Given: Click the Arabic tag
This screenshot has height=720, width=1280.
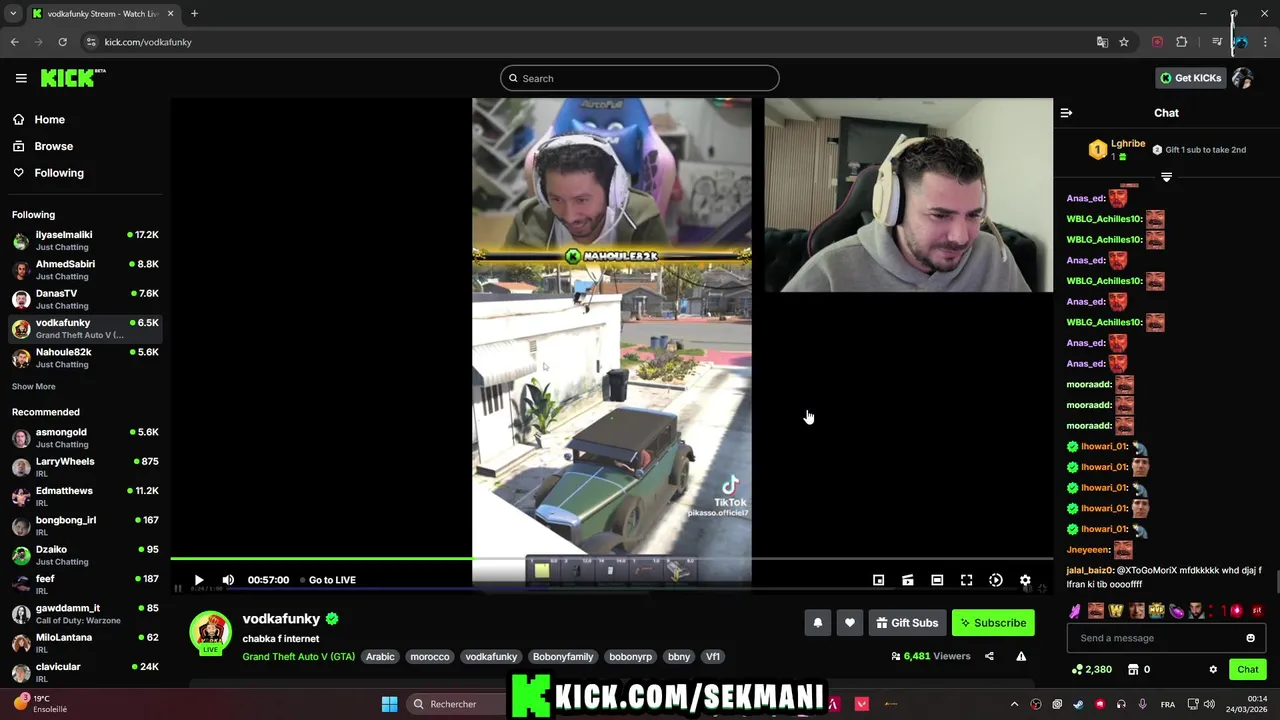Looking at the screenshot, I should pos(380,657).
